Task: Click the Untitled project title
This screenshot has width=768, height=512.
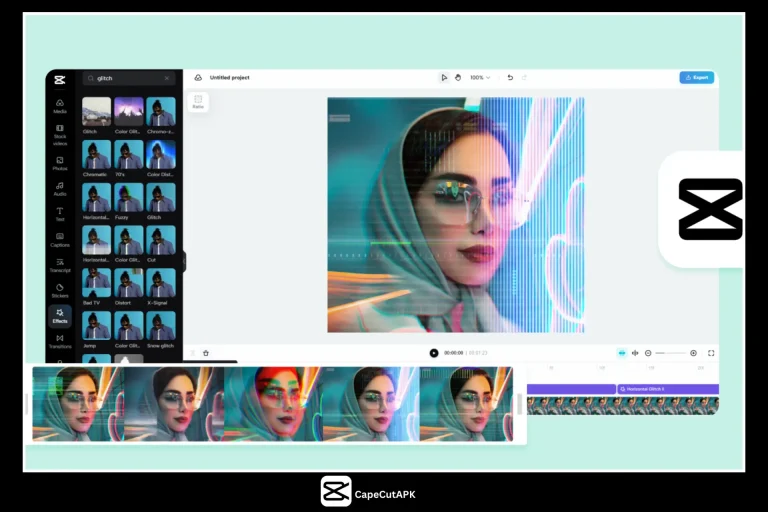Action: click(x=230, y=77)
